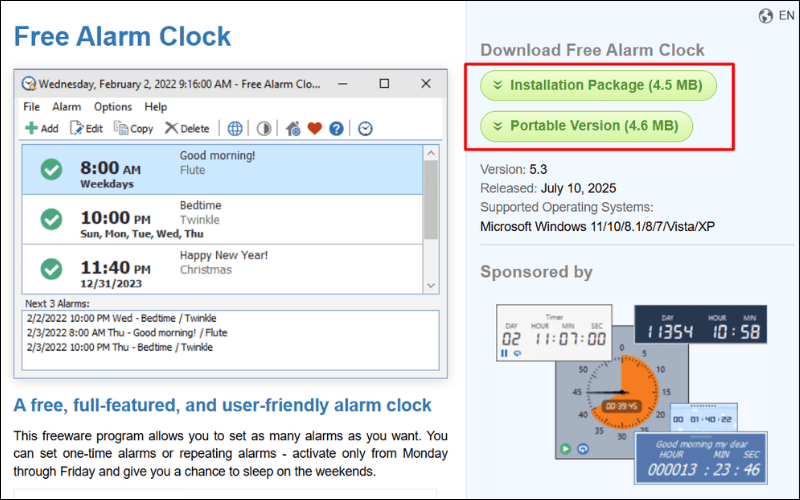Close the Free Alarm Clock window
The image size is (800, 500).
[x=426, y=84]
